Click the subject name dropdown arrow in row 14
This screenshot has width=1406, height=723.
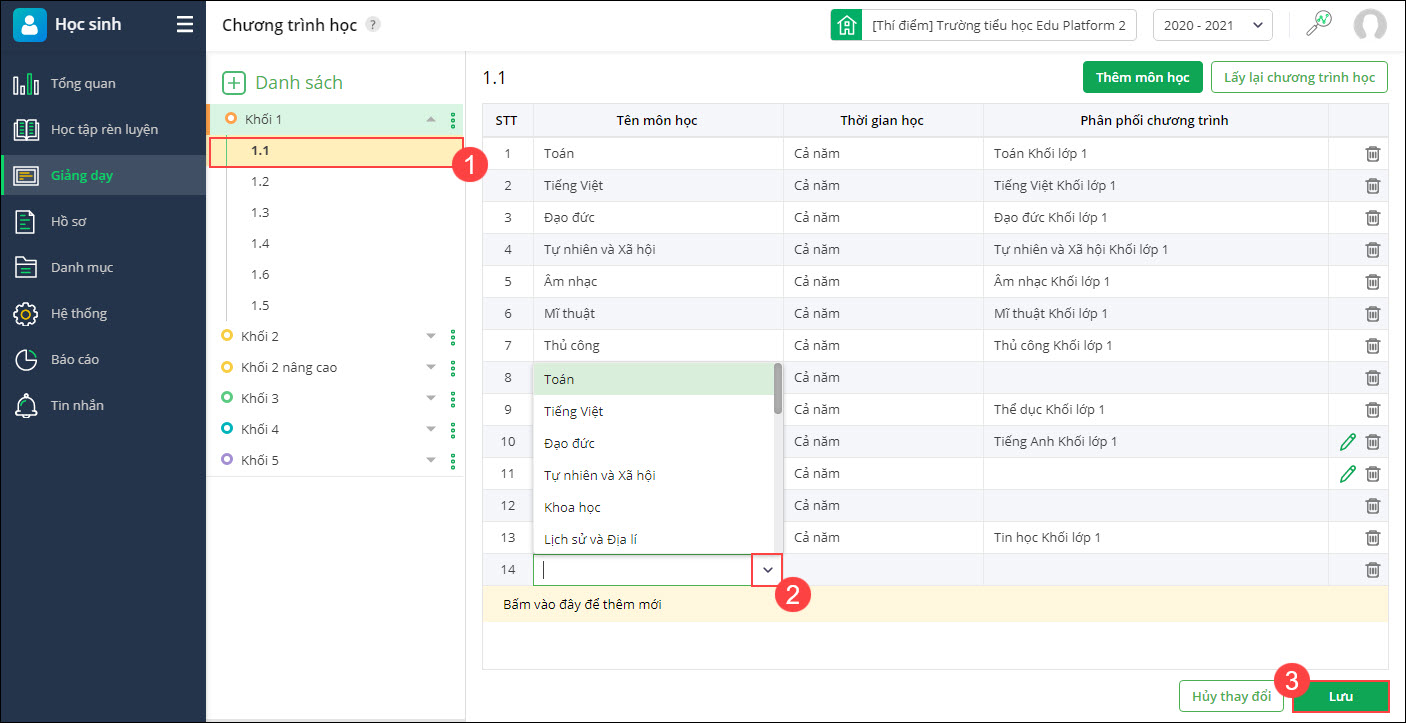[x=767, y=570]
